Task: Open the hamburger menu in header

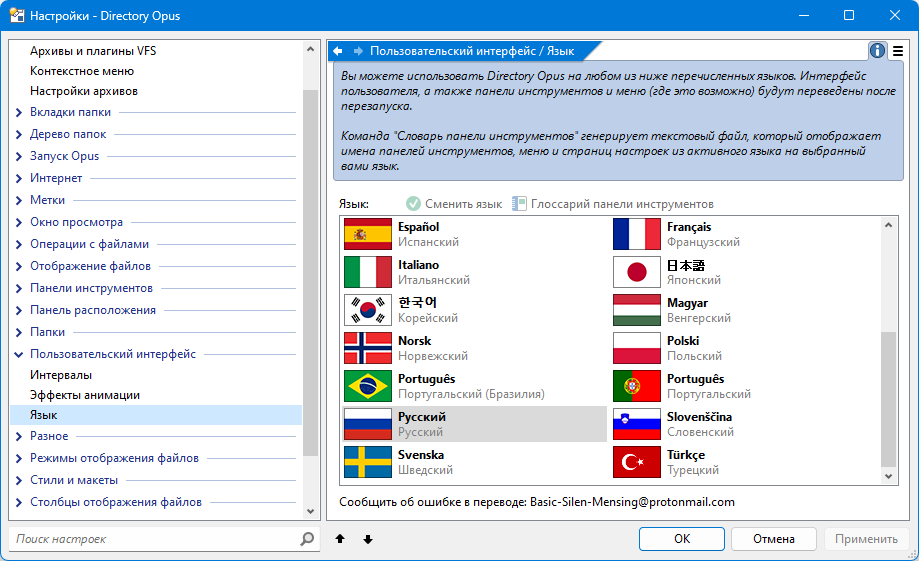Action: 898,51
